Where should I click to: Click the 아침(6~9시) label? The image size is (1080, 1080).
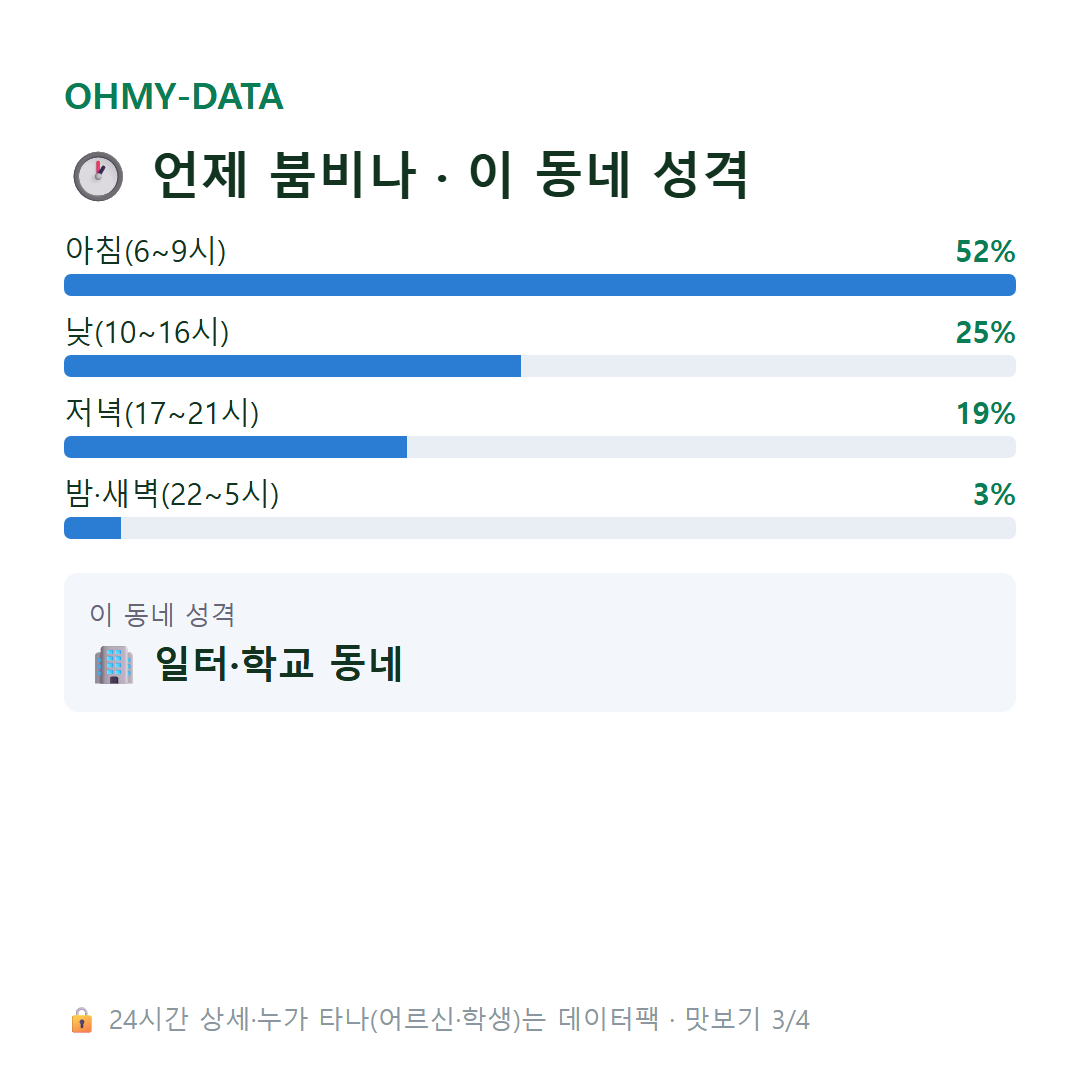(x=145, y=250)
